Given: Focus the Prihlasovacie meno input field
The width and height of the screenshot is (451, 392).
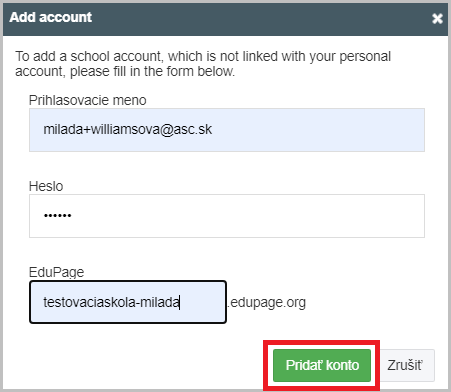Looking at the screenshot, I should point(227,130).
